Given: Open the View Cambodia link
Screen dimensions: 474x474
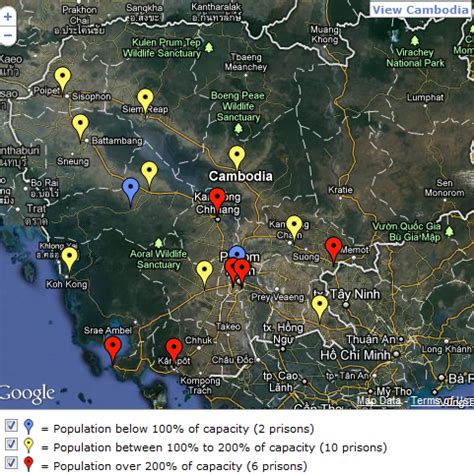Looking at the screenshot, I should (420, 10).
